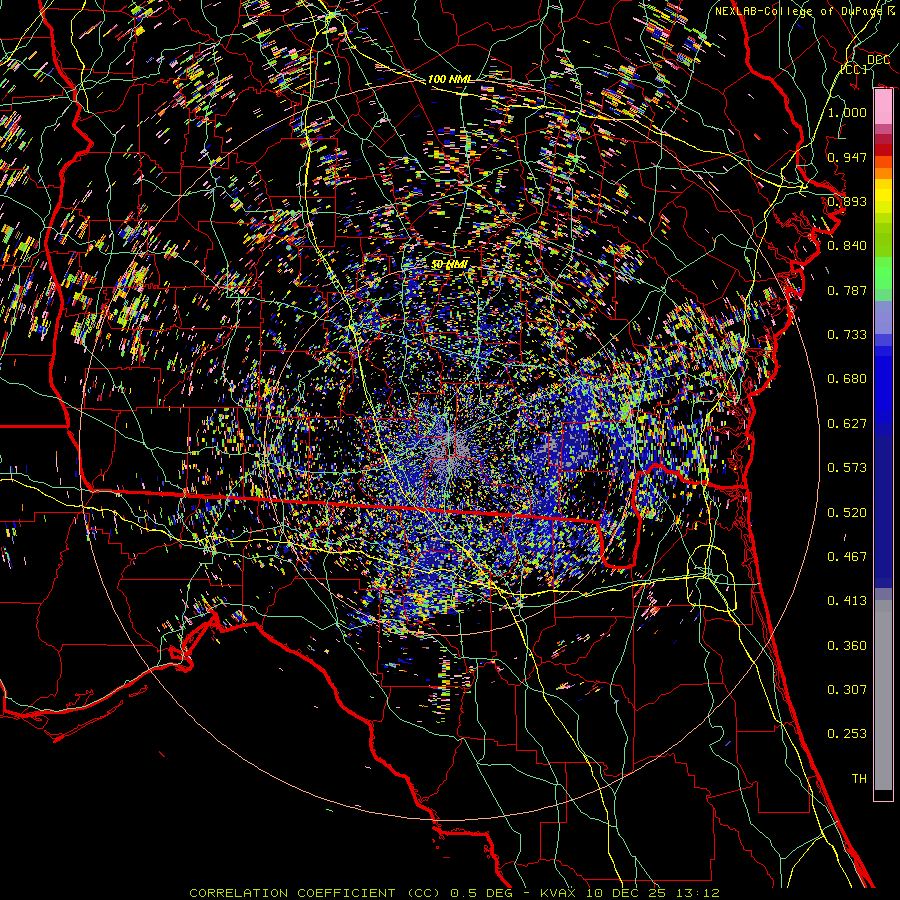Click the TH threshold label on the scale
Viewport: 900px width, 900px height.
click(859, 778)
